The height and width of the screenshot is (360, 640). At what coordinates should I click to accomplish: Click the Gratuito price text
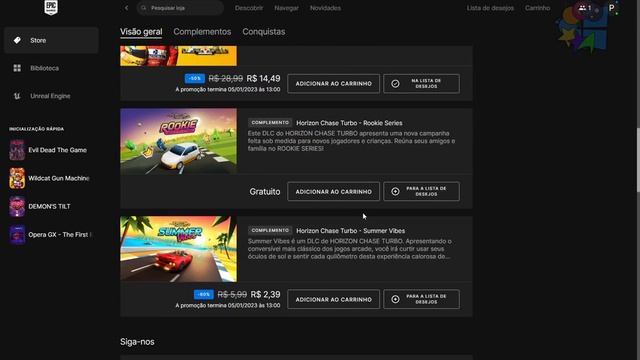tap(265, 191)
